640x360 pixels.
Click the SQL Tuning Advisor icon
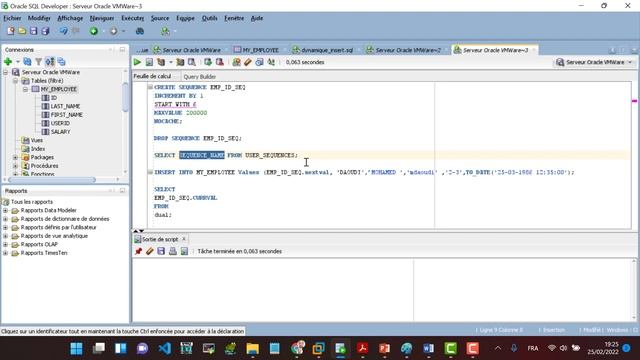(191, 62)
